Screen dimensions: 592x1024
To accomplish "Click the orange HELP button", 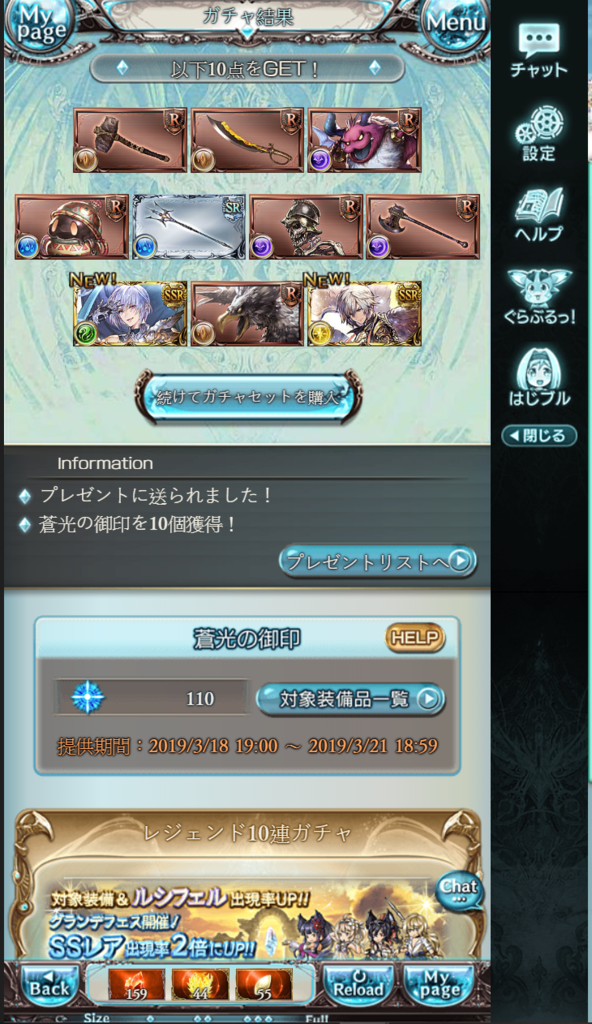I will pyautogui.click(x=415, y=638).
